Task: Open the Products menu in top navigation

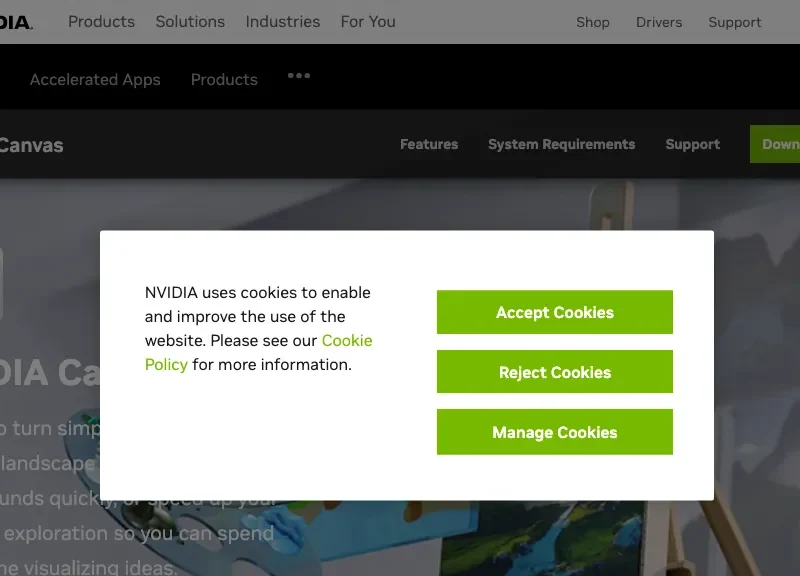Action: pyautogui.click(x=102, y=22)
